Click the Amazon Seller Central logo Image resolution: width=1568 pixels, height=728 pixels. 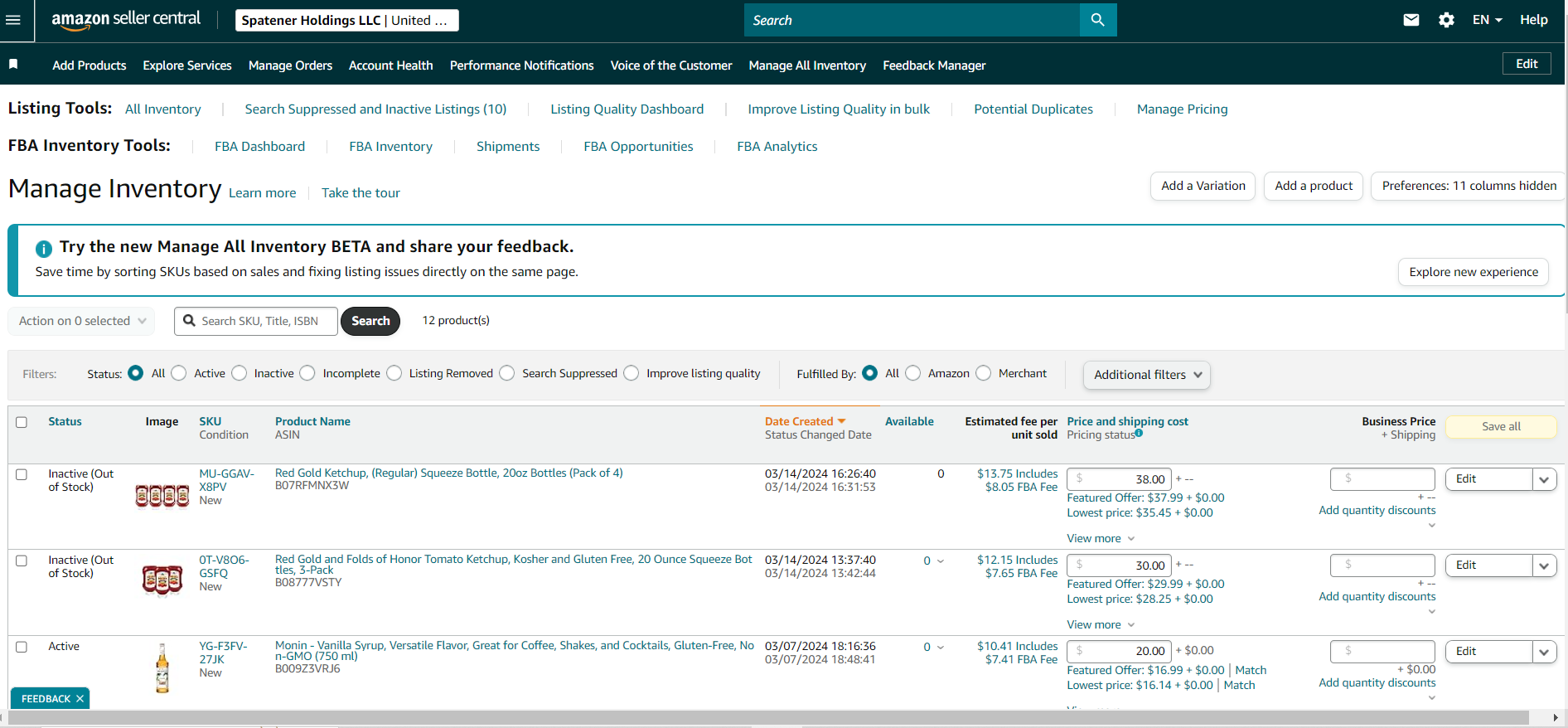pyautogui.click(x=126, y=20)
